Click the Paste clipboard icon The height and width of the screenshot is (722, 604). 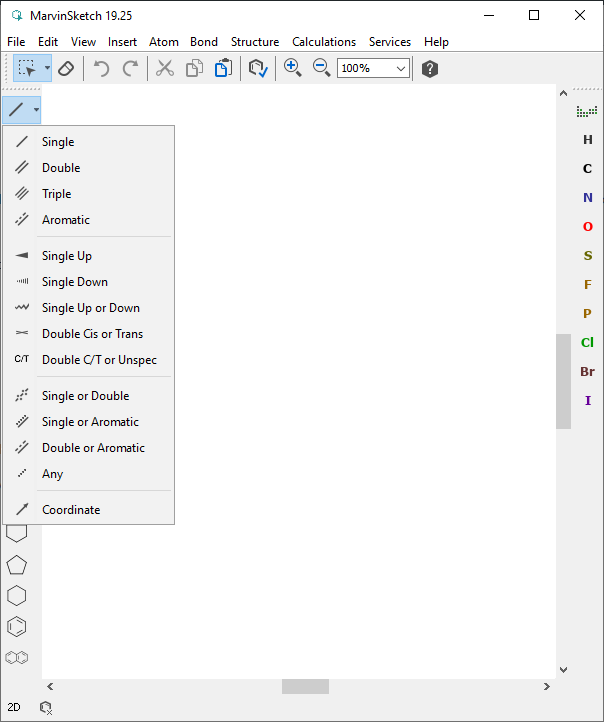pyautogui.click(x=223, y=69)
